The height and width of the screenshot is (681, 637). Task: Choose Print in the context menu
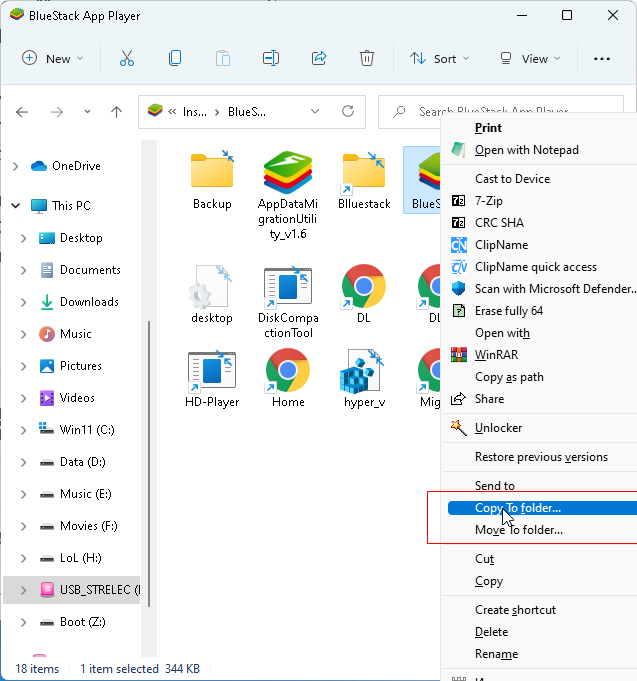pos(488,128)
